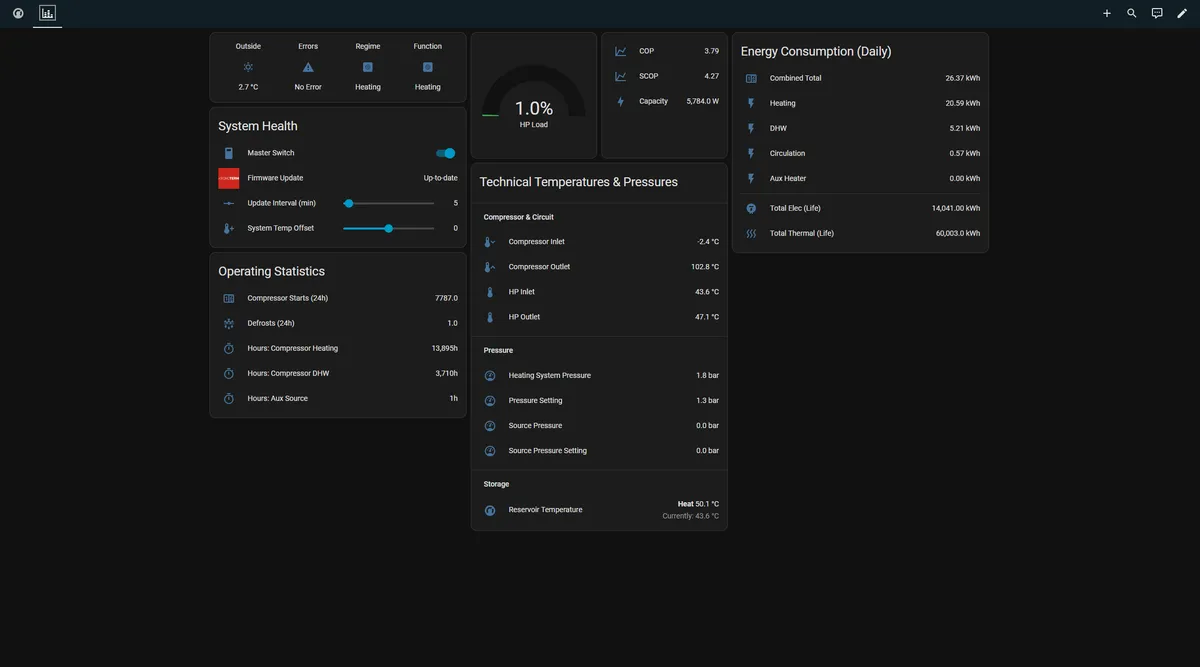1200x667 pixels.
Task: Click the Aux Heater energy lightning icon
Action: (x=751, y=178)
